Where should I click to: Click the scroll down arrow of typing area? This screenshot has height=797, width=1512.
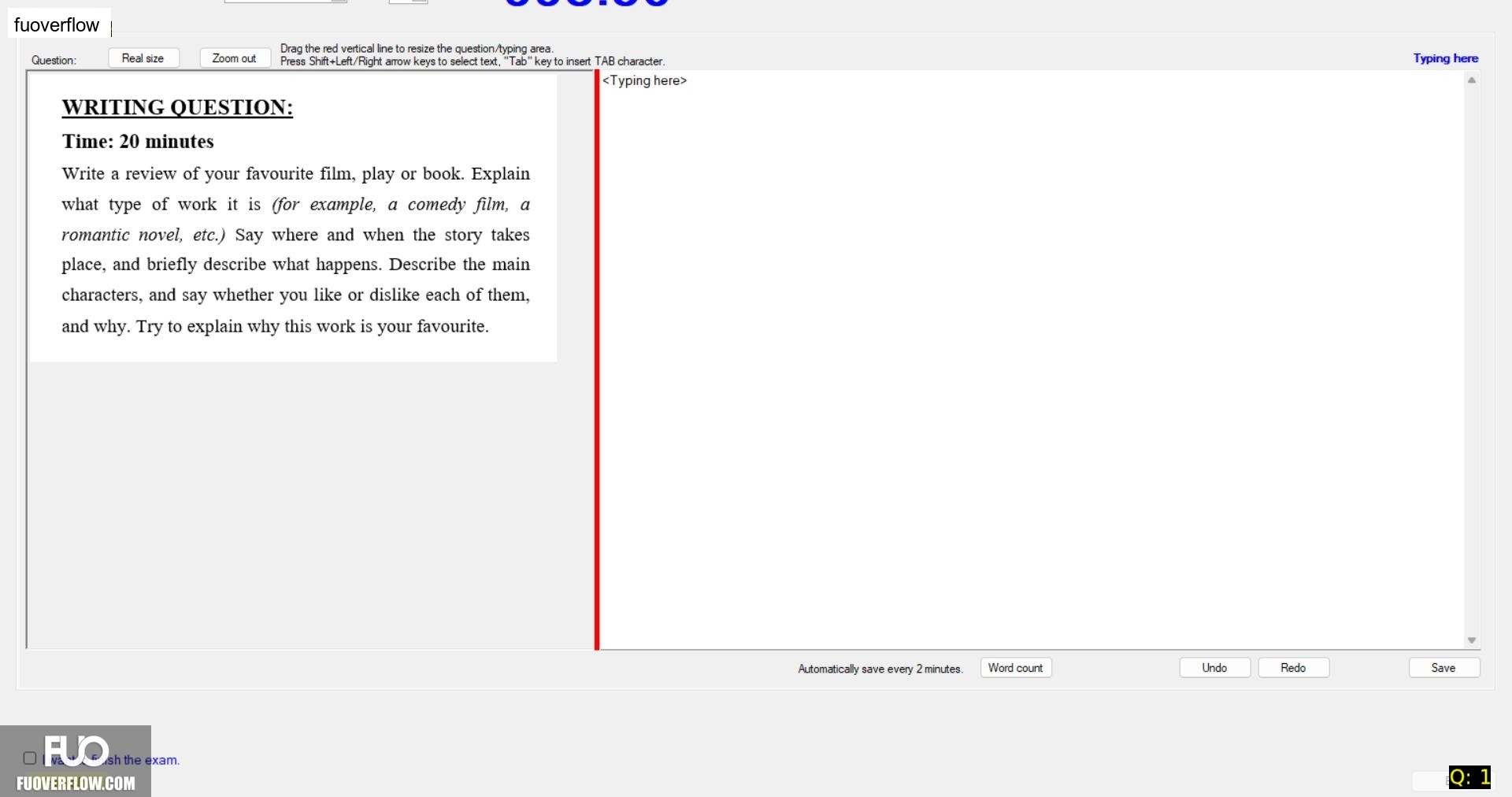coord(1472,640)
